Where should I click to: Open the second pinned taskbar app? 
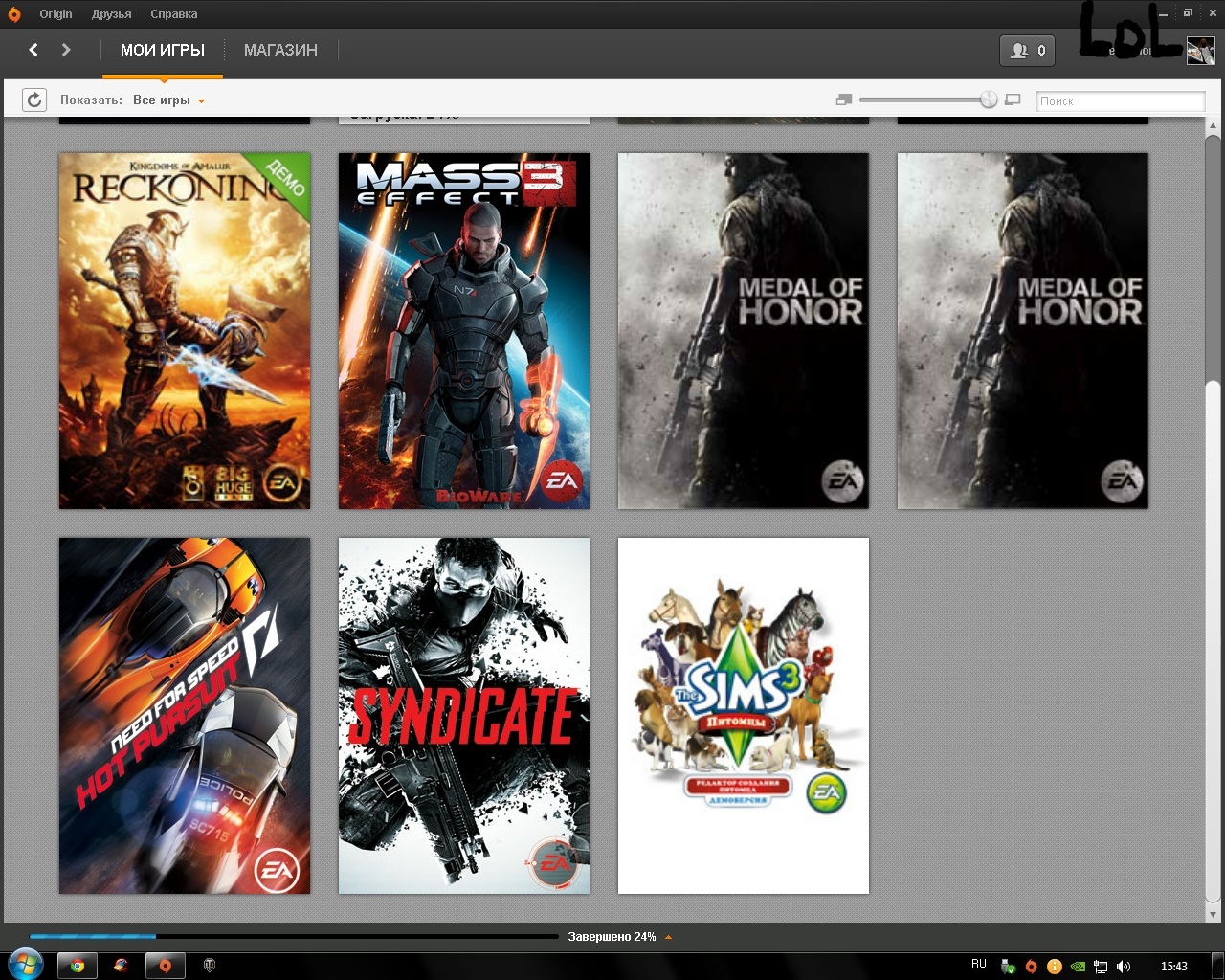121,966
